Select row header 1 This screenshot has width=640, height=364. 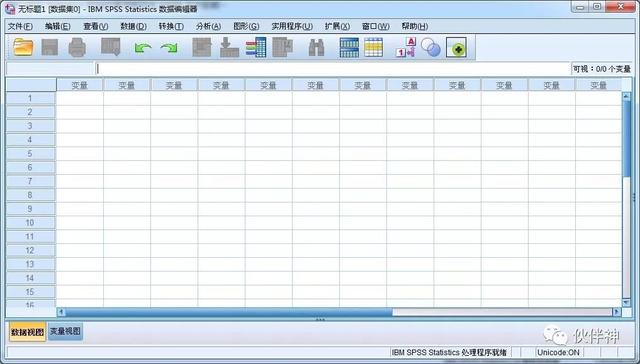point(31,98)
